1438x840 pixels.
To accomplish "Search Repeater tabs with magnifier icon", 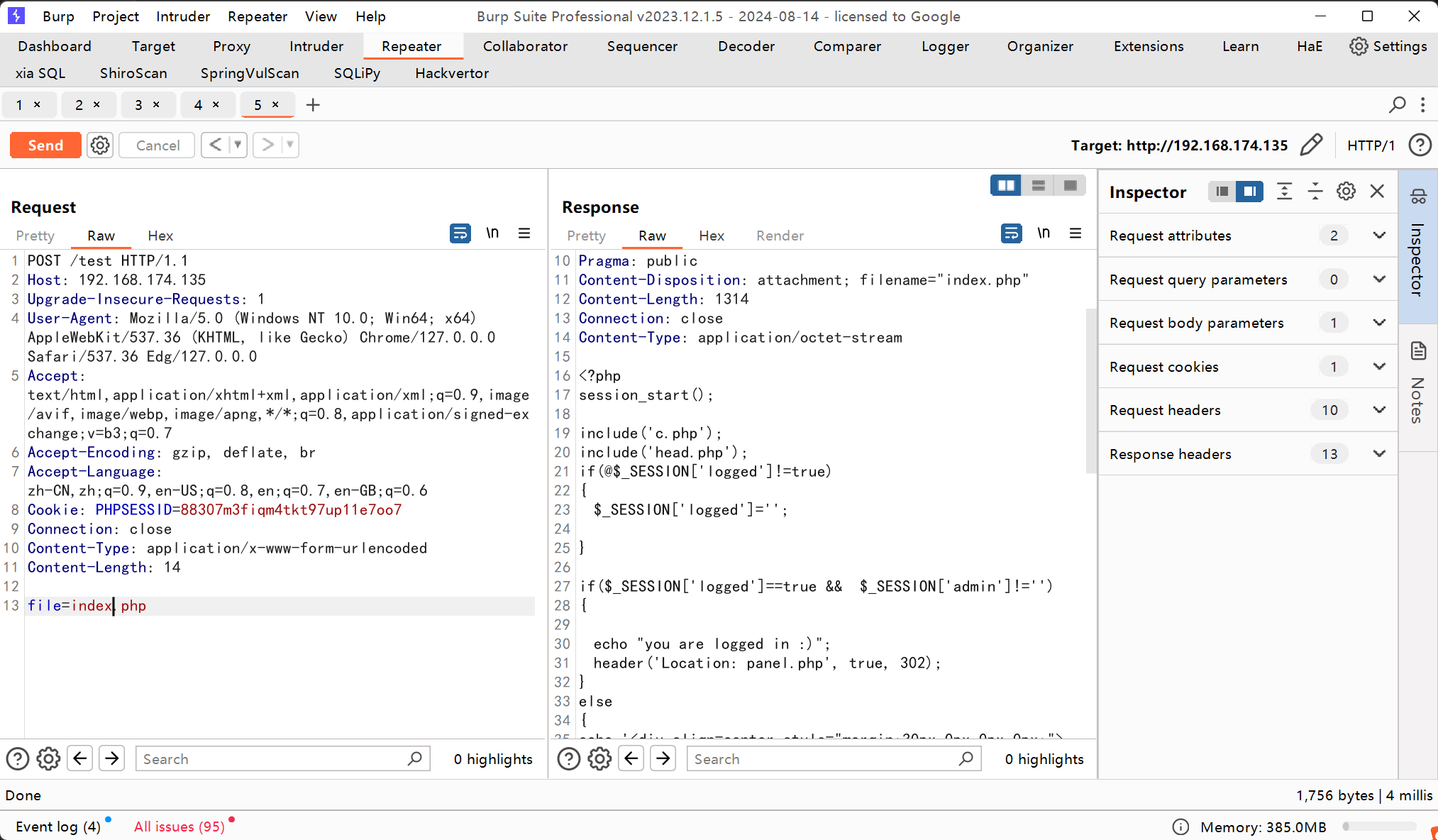I will (1397, 105).
